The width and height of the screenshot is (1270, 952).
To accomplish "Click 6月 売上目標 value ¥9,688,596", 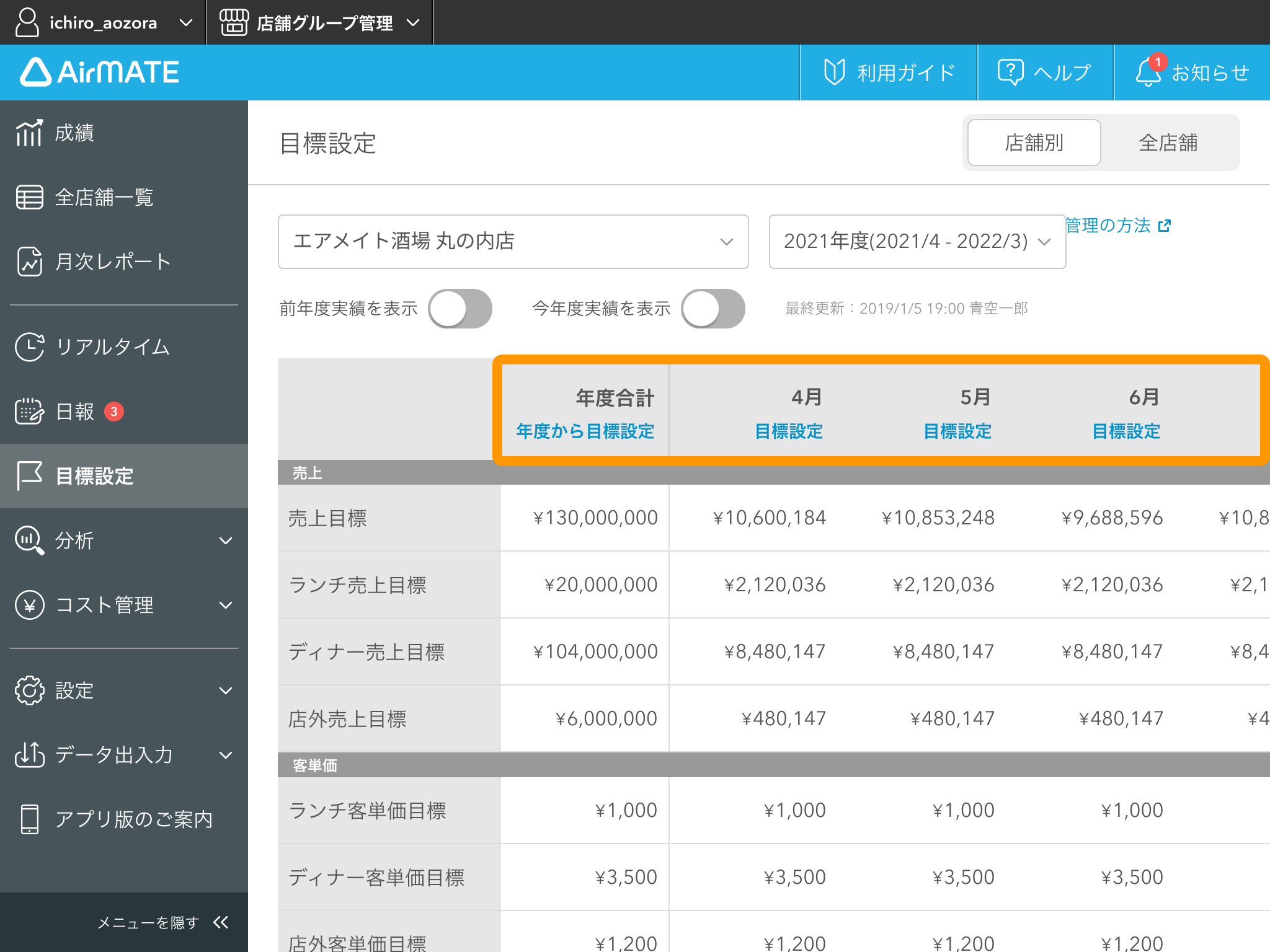I will [1112, 518].
